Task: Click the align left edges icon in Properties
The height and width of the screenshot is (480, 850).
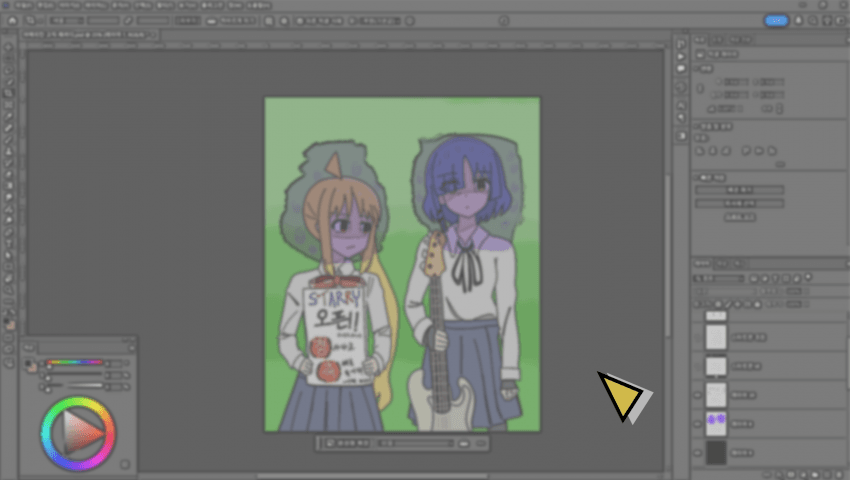Action: pyautogui.click(x=700, y=151)
